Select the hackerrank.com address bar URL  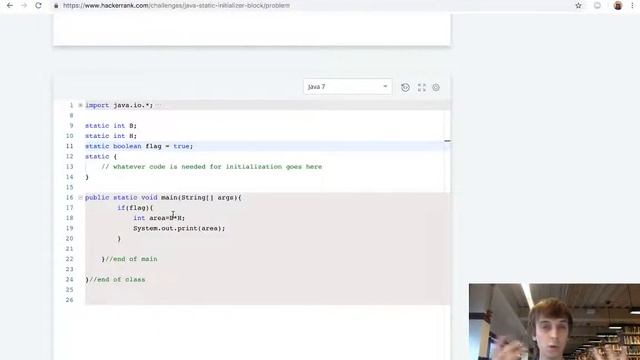click(176, 6)
